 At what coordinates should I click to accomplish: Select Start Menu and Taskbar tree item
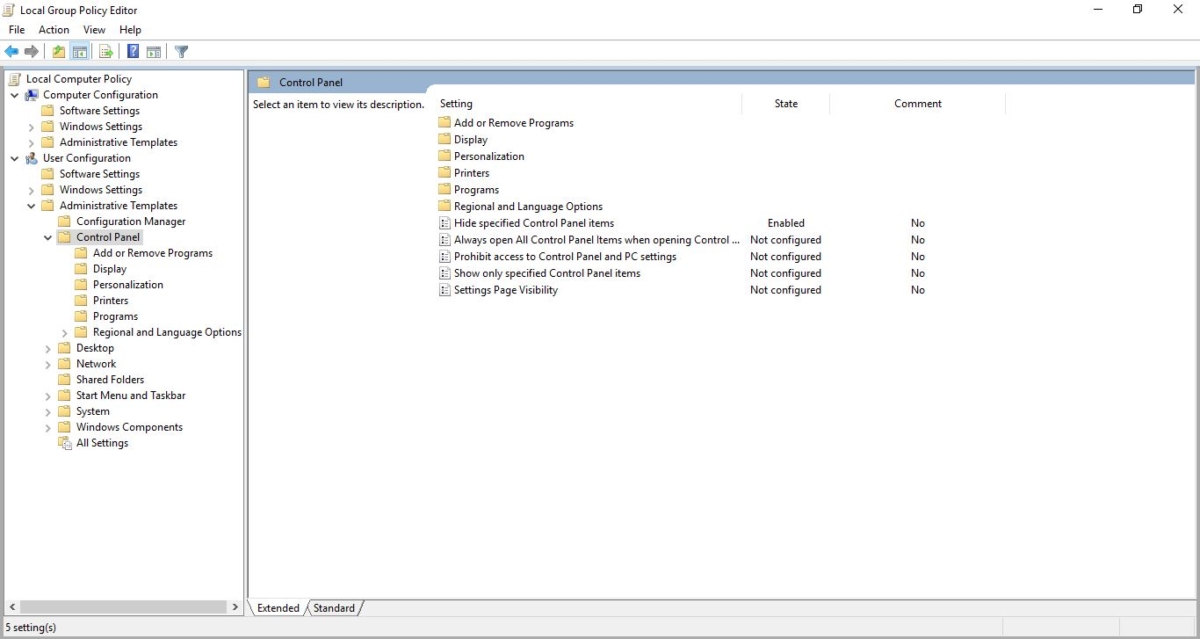tap(131, 396)
